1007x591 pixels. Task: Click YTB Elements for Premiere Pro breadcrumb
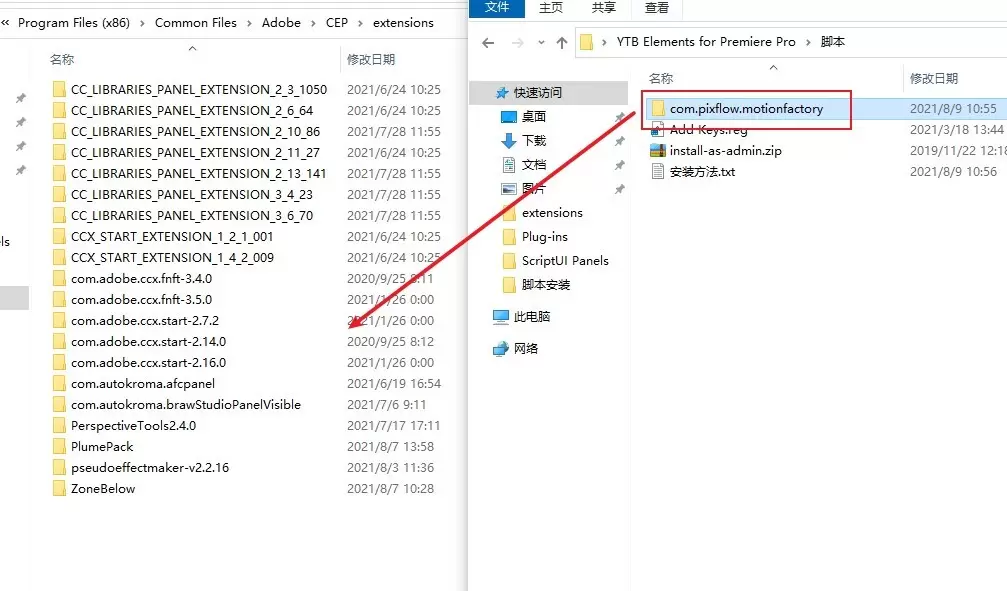pyautogui.click(x=706, y=42)
